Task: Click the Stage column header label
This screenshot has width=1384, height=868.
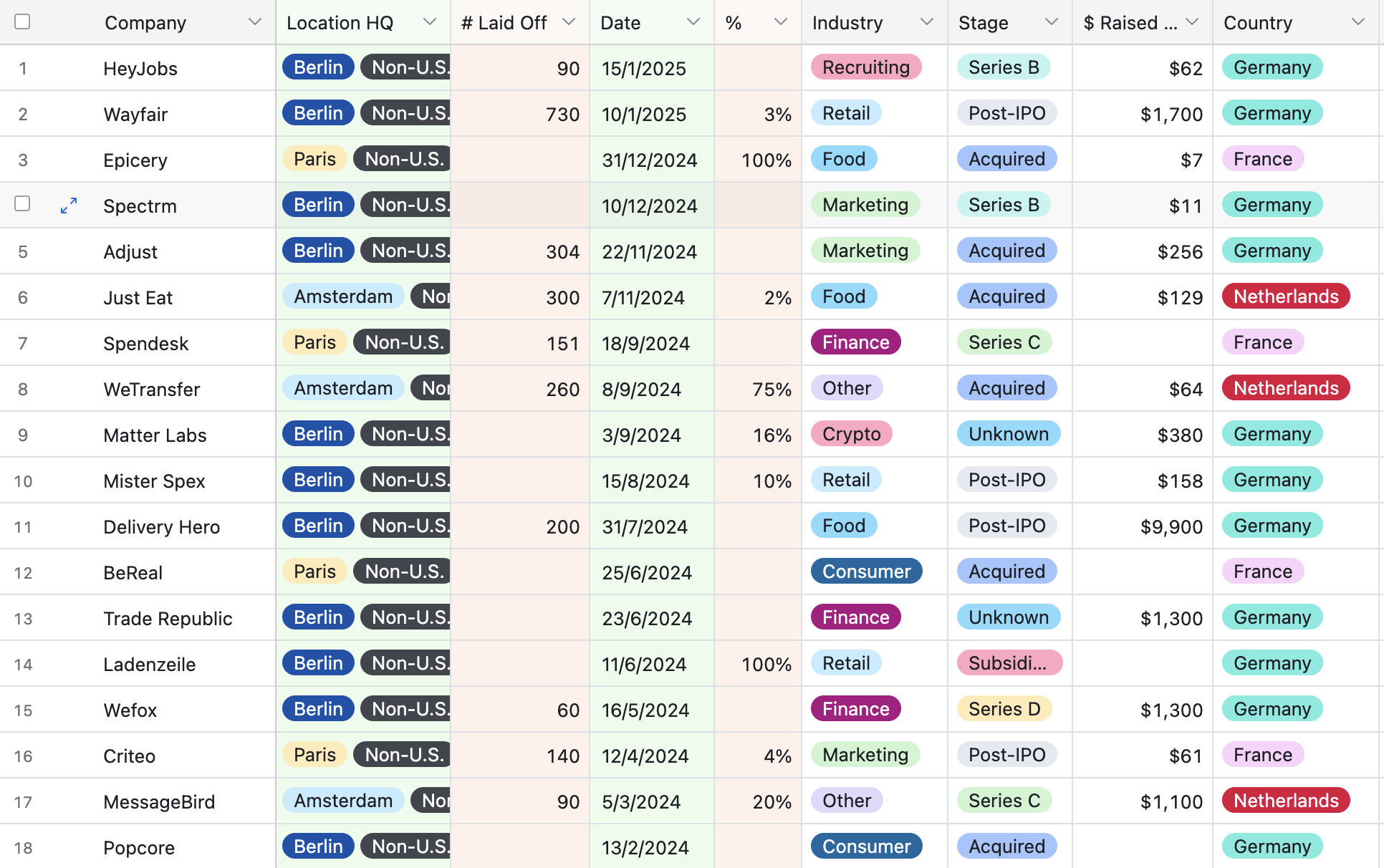Action: tap(984, 23)
